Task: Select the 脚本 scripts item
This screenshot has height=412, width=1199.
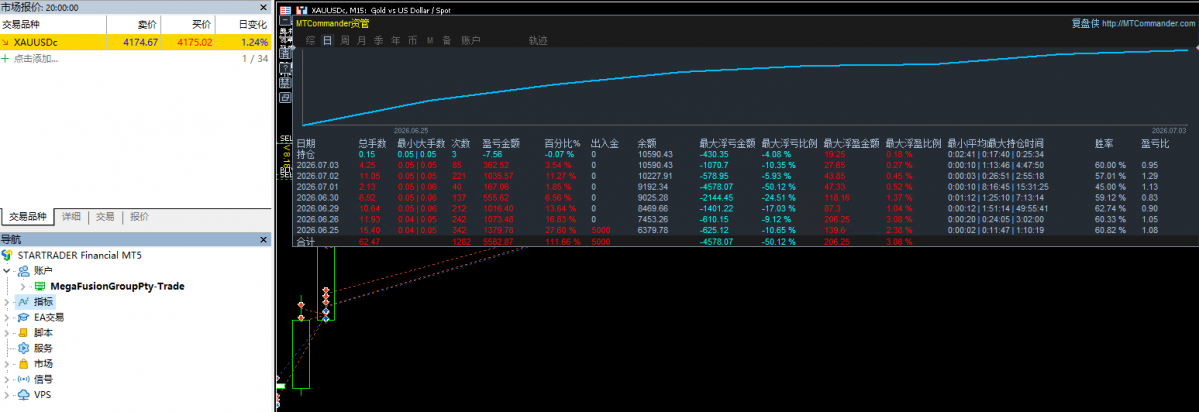Action: 44,333
